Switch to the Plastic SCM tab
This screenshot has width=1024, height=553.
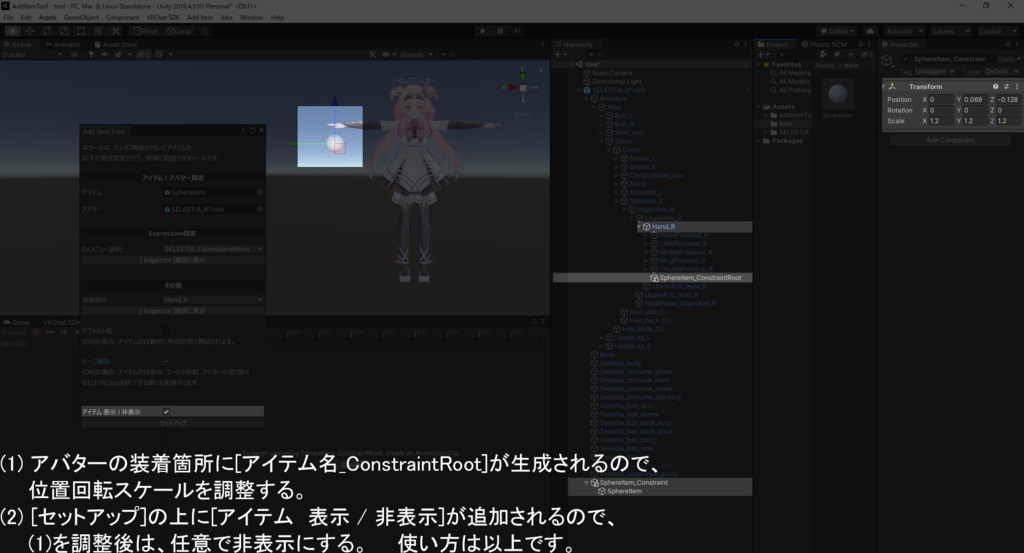[824, 44]
